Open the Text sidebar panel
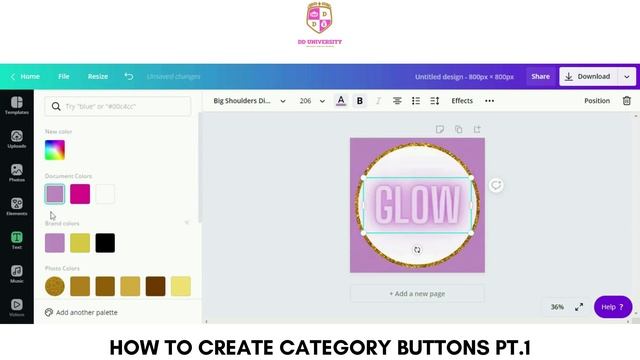The image size is (640, 360). point(17,240)
